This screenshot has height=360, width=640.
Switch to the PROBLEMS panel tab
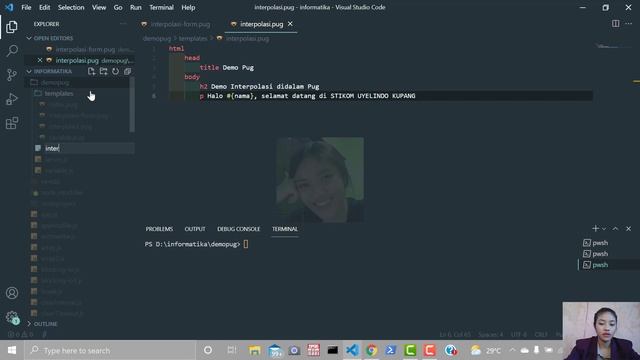point(159,229)
